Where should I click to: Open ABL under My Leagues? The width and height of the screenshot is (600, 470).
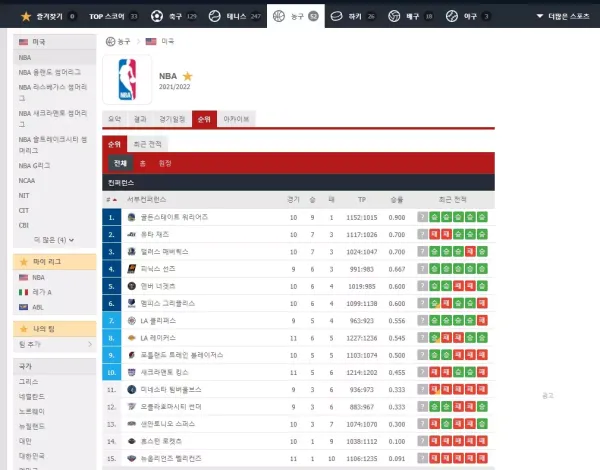pos(38,307)
